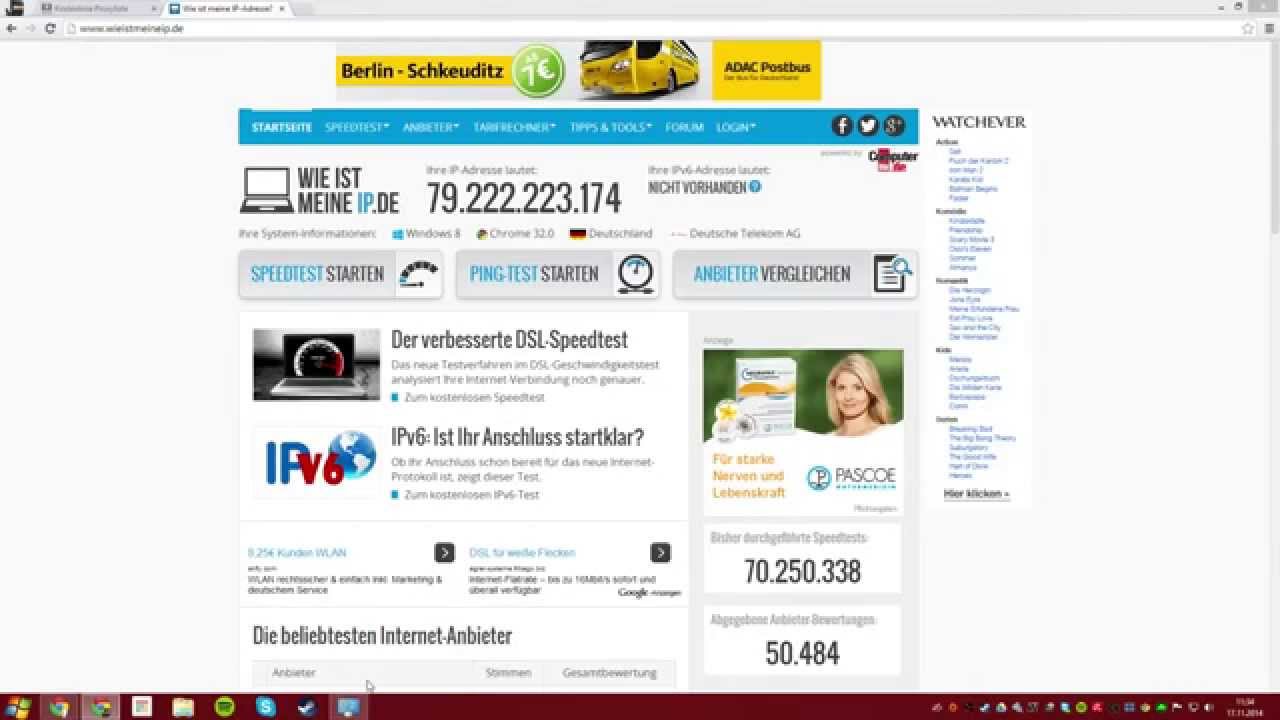Click the Computer Bild logo
This screenshot has height=720, width=1280.
tap(893, 160)
